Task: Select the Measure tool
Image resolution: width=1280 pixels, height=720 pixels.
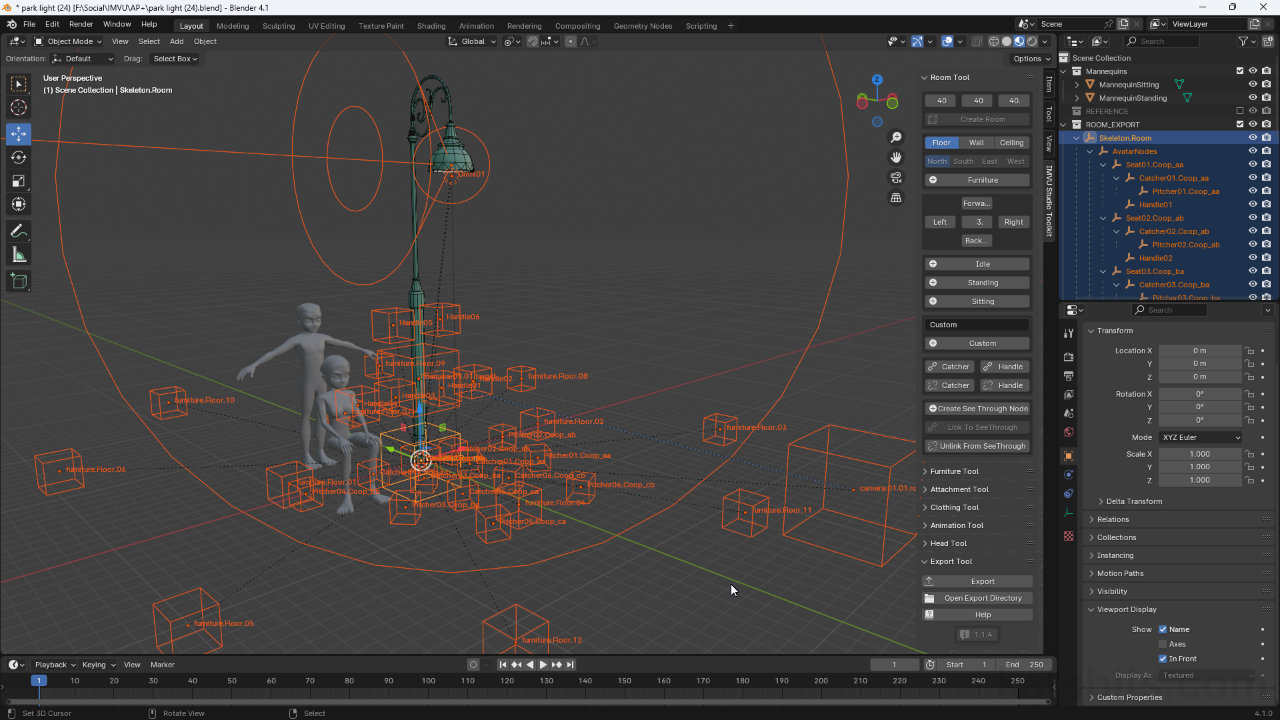Action: click(19, 255)
